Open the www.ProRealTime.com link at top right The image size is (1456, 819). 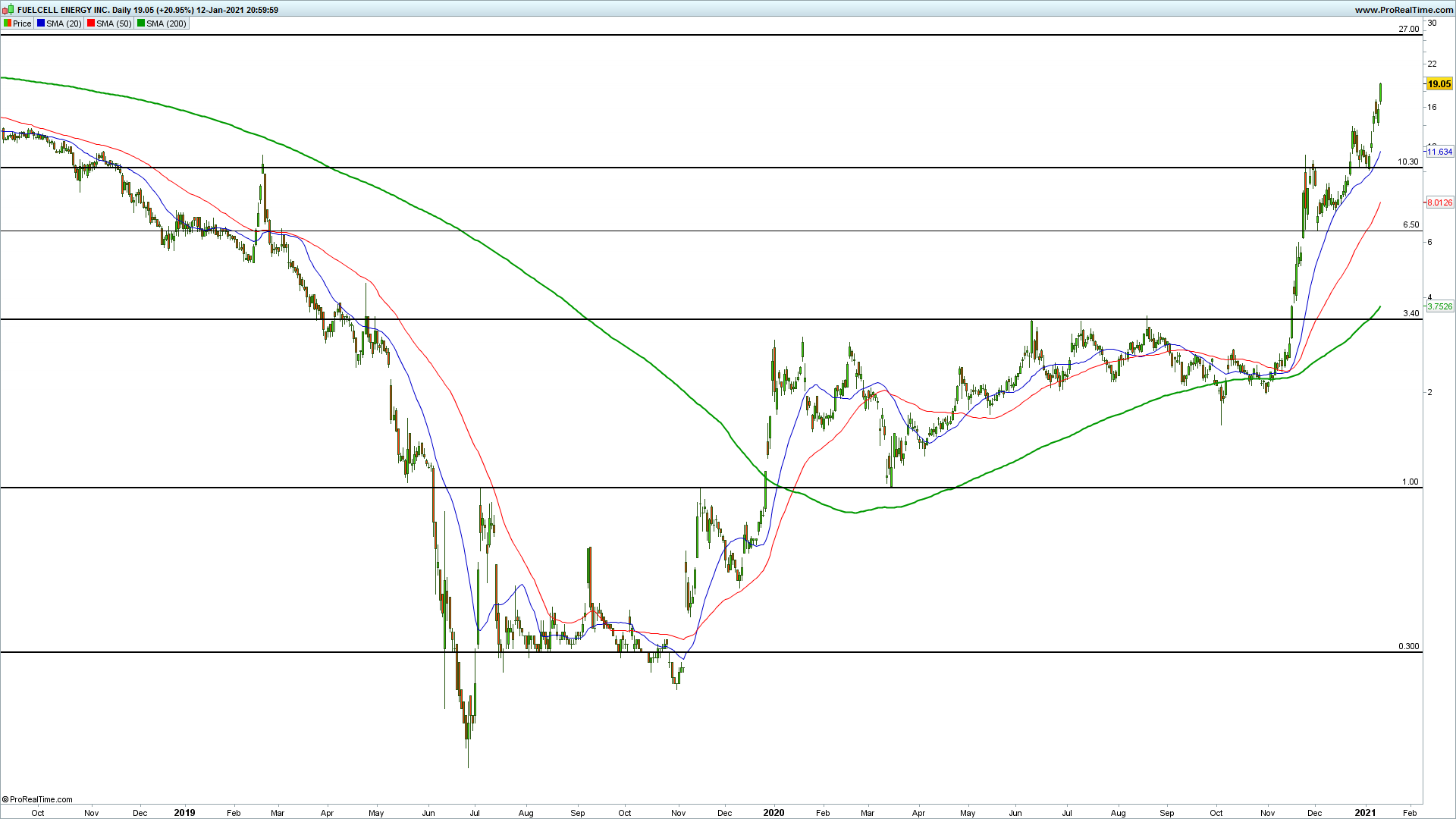(1404, 10)
